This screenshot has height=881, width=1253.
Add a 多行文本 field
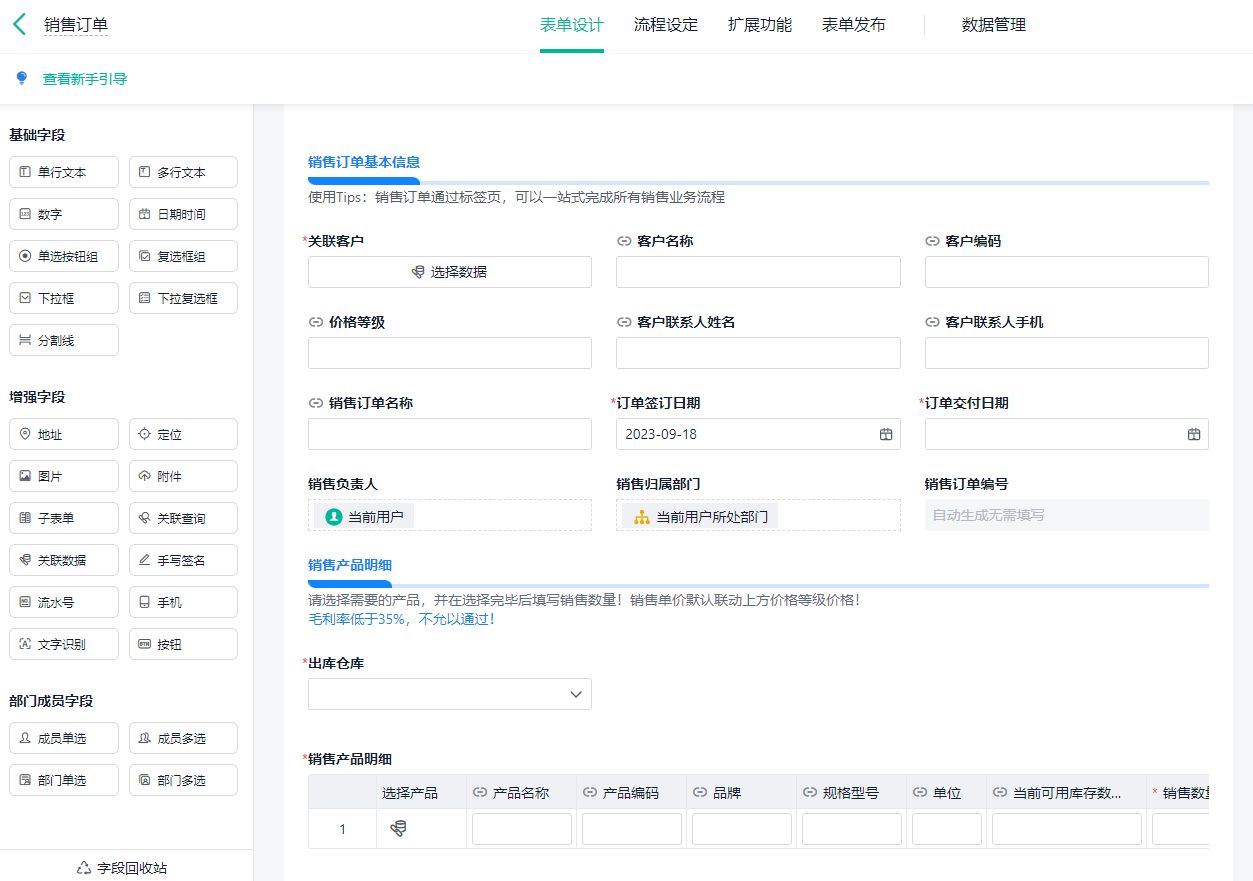[x=183, y=172]
